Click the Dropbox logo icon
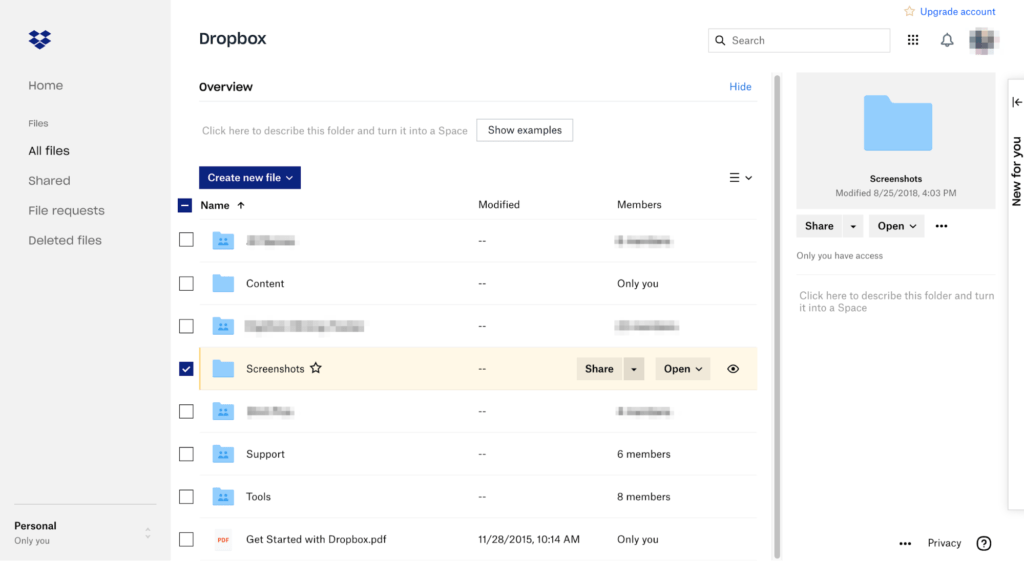This screenshot has width=1024, height=561. [40, 40]
